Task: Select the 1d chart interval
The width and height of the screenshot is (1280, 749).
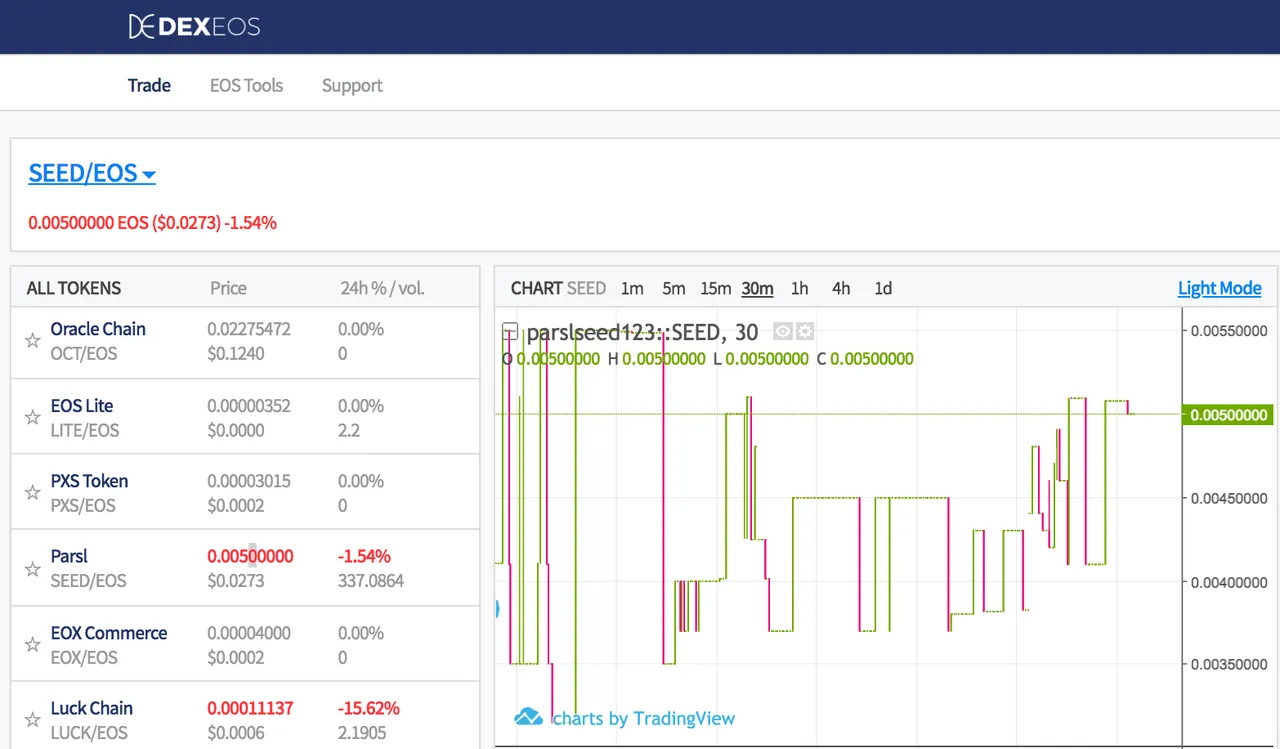Action: (883, 288)
